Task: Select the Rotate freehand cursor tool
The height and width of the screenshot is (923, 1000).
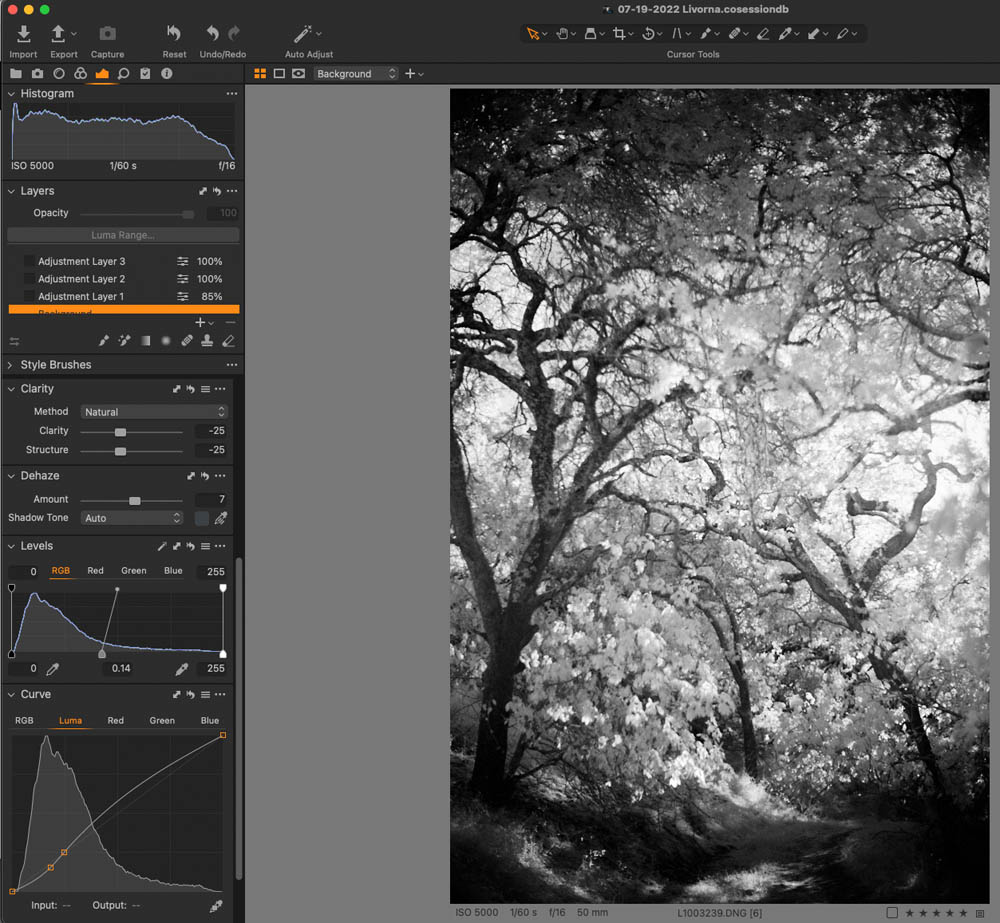Action: [x=648, y=34]
